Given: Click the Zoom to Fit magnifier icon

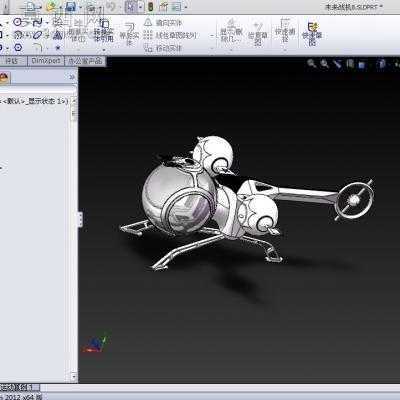Looking at the screenshot, I should tap(312, 63).
